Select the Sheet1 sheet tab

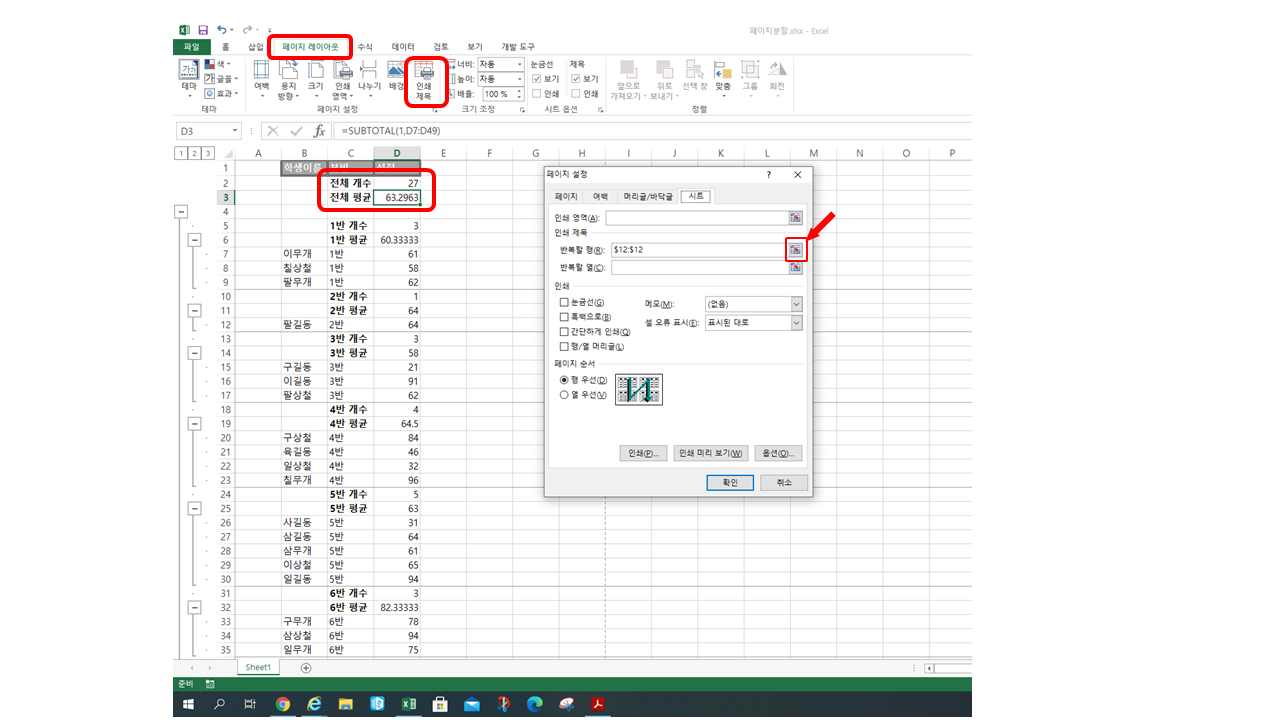tap(258, 667)
